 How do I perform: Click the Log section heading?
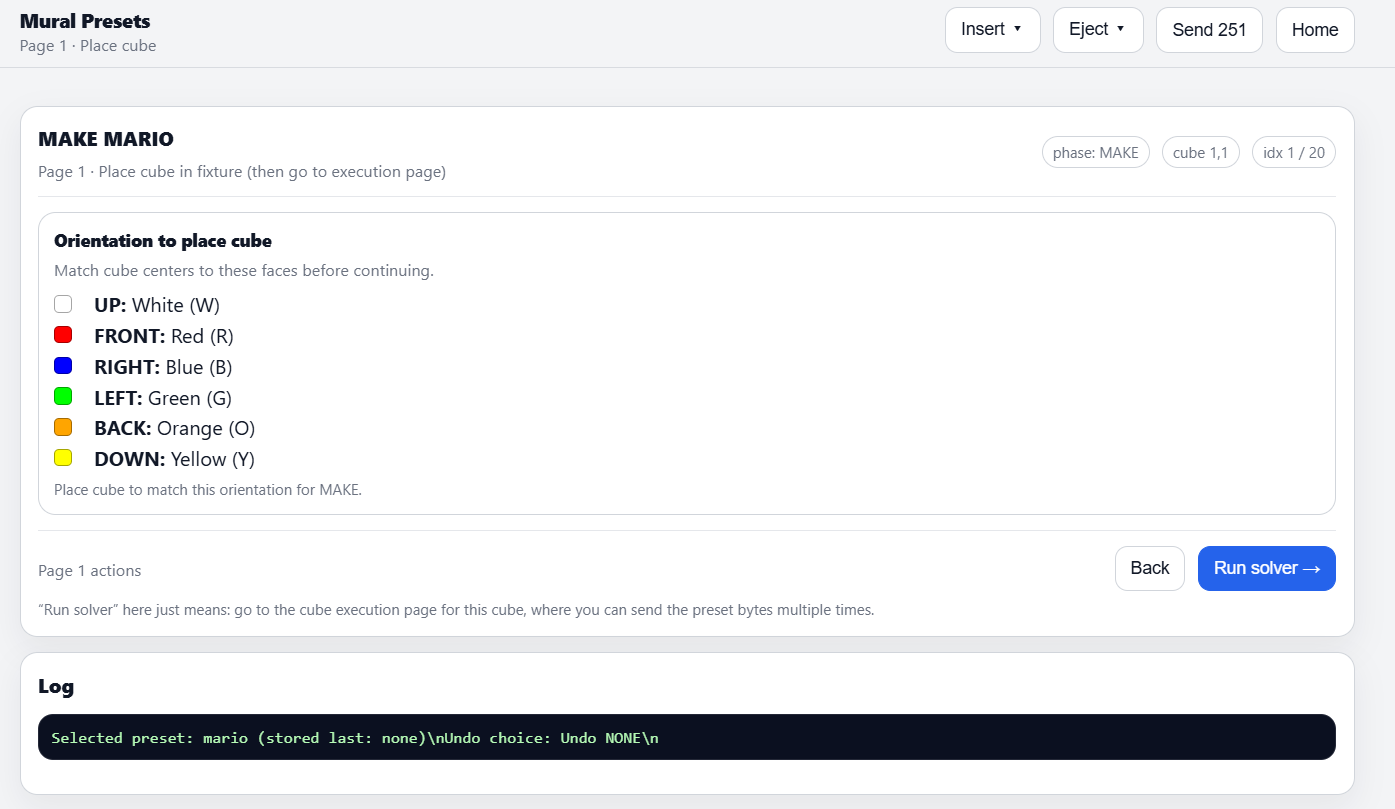(x=56, y=686)
